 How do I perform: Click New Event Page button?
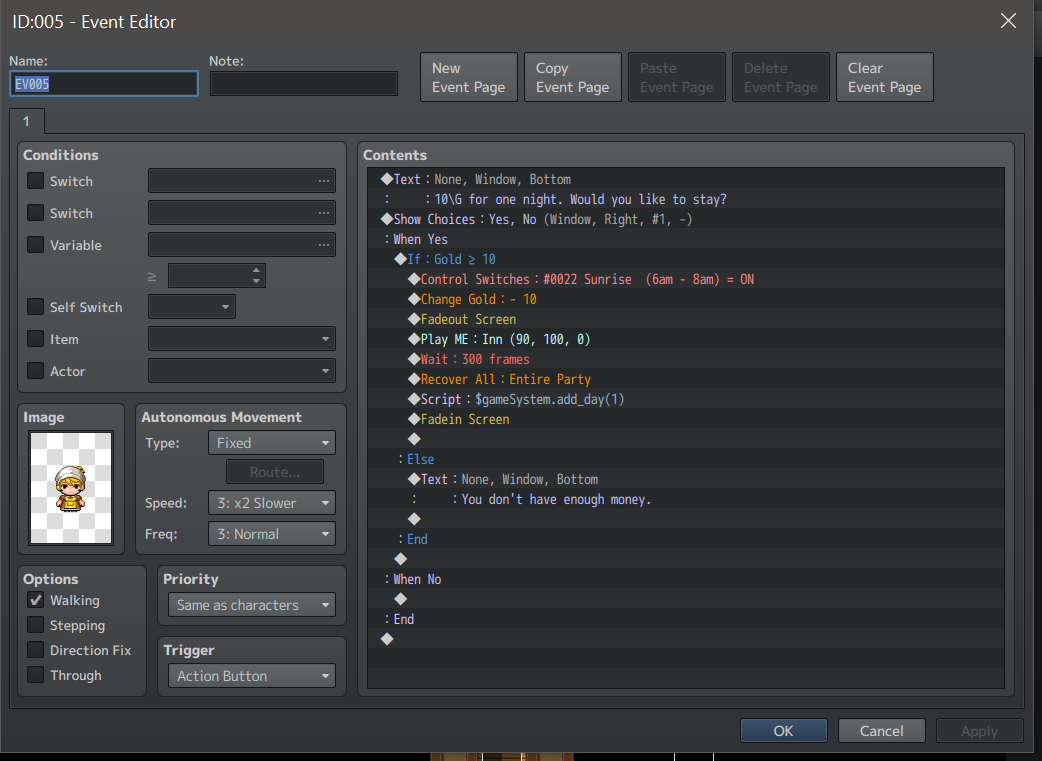[x=469, y=77]
